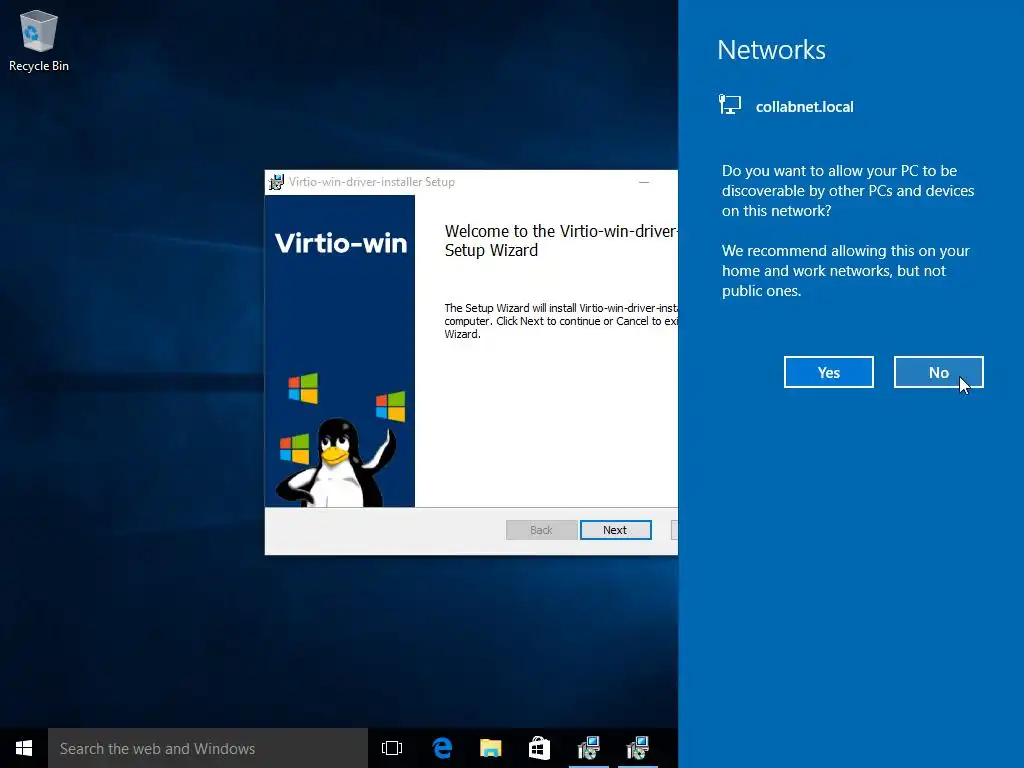This screenshot has height=768, width=1024.
Task: Open the Windows Store taskbar icon
Action: coord(539,748)
